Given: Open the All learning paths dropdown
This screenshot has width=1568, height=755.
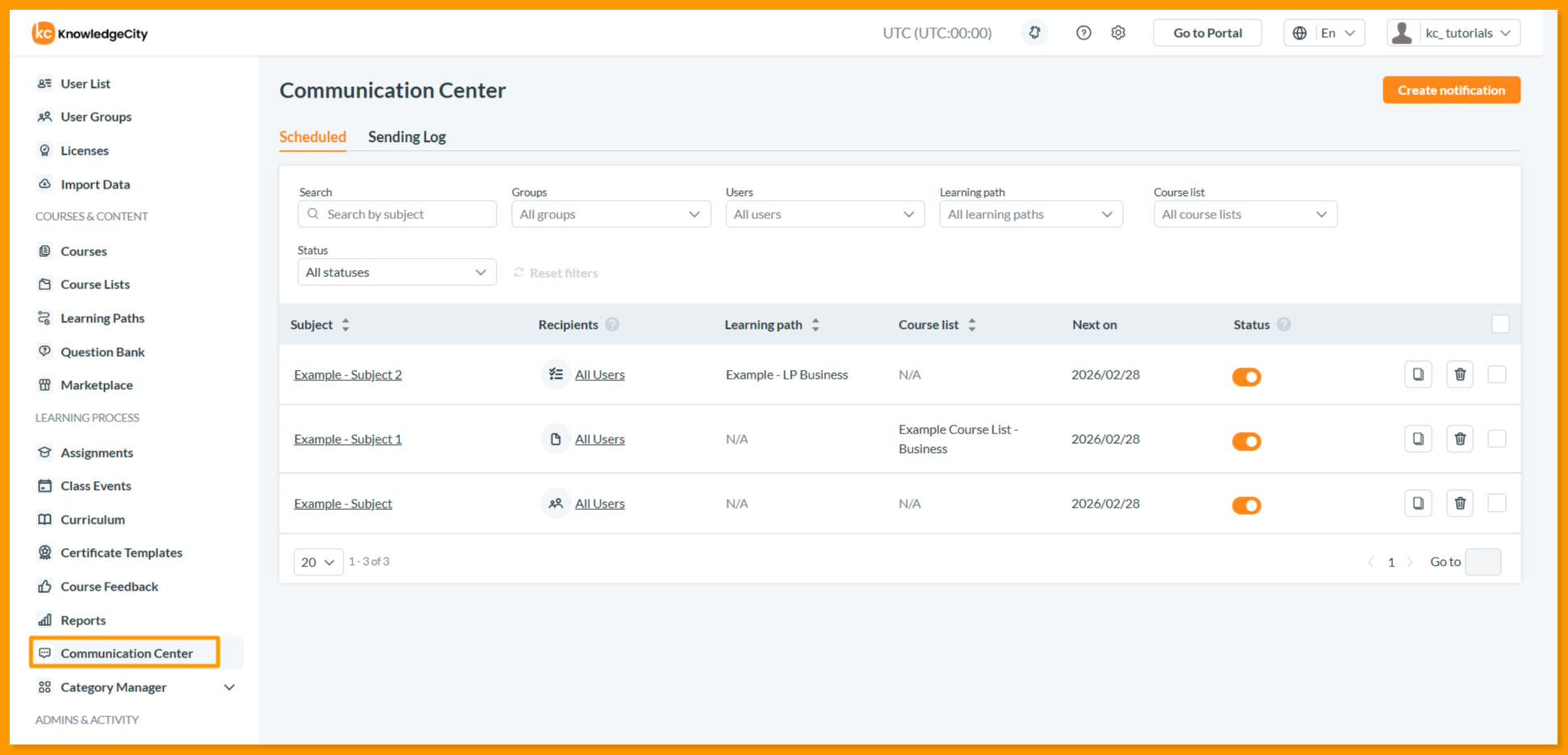Looking at the screenshot, I should [x=1031, y=214].
